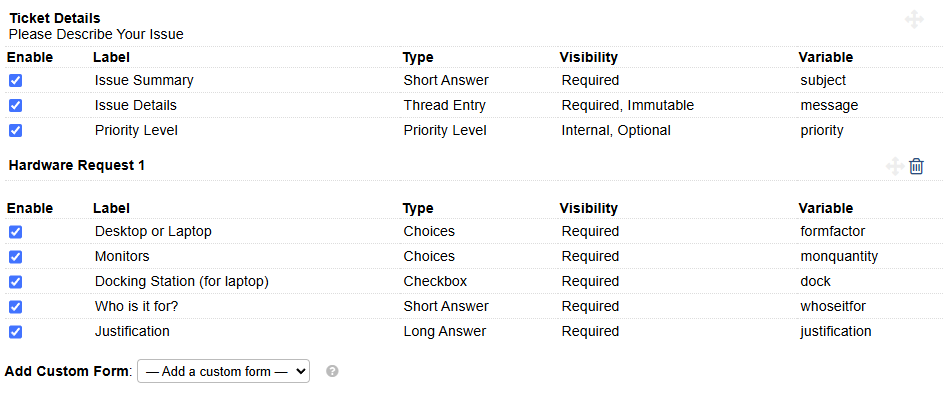Click the move handle beside Ticket Details
Screen dimensions: 949x398
914,19
